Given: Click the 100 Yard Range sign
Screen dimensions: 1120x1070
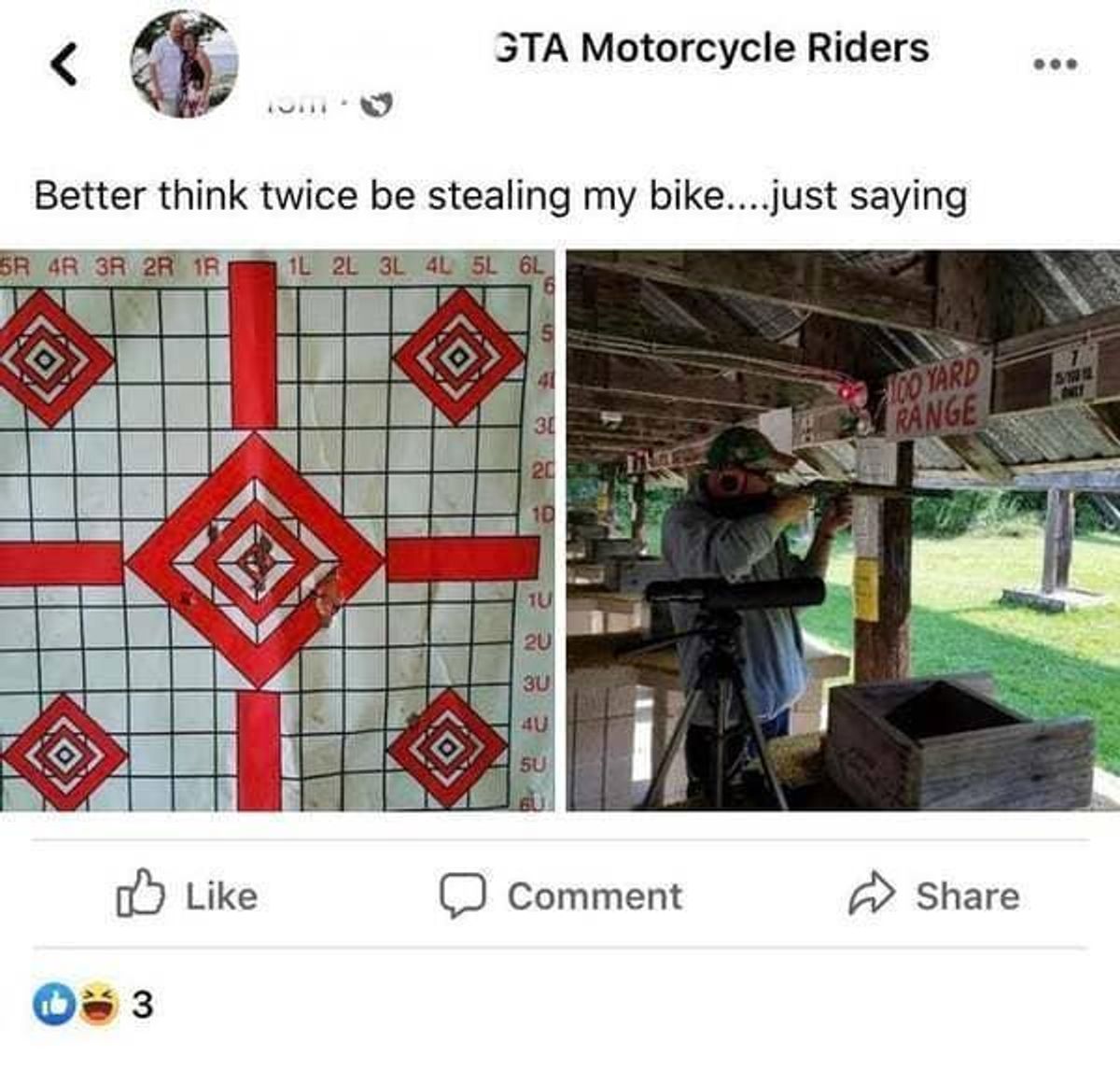Looking at the screenshot, I should (x=937, y=394).
